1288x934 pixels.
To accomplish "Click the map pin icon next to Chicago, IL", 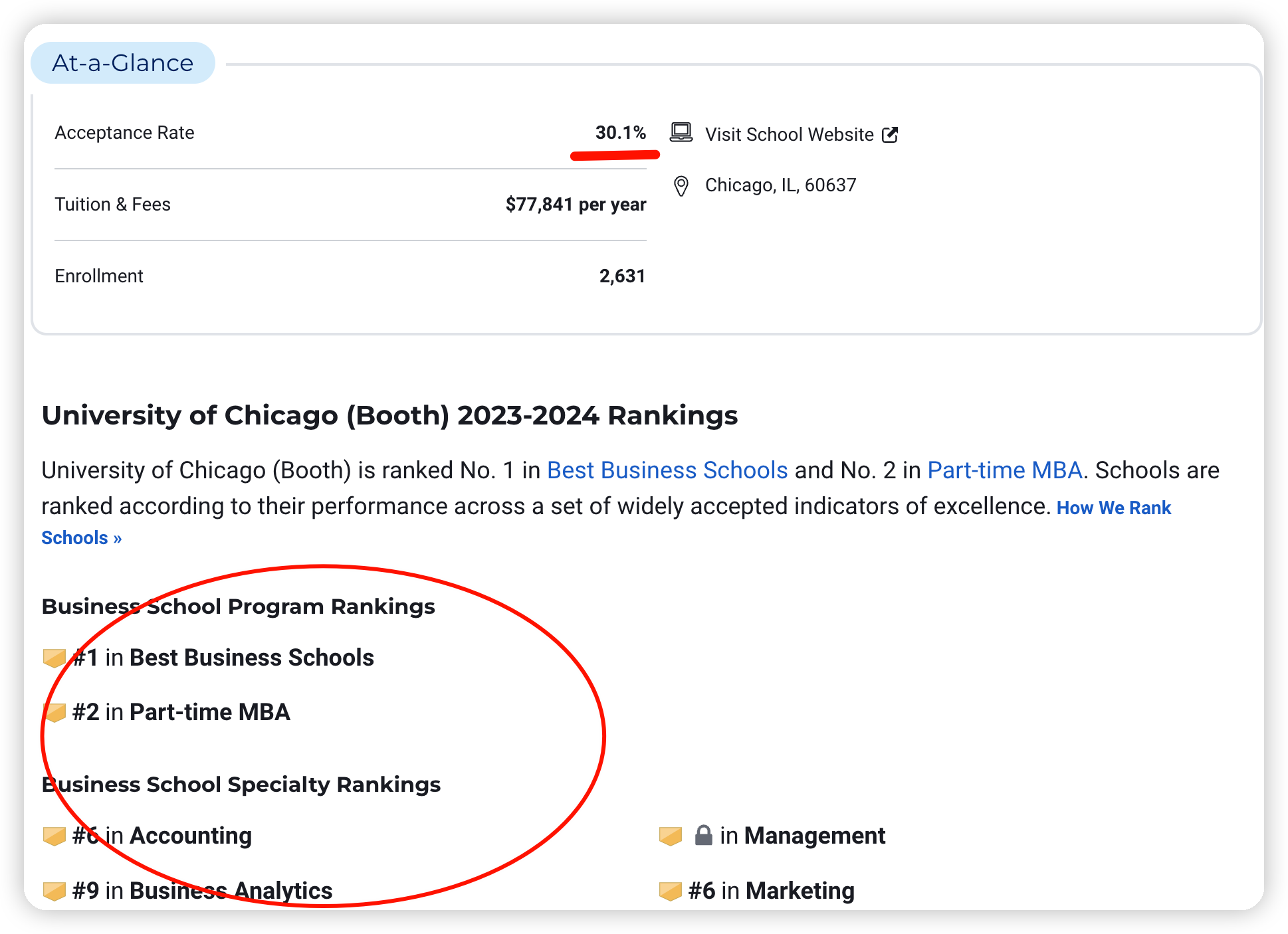I will (681, 186).
